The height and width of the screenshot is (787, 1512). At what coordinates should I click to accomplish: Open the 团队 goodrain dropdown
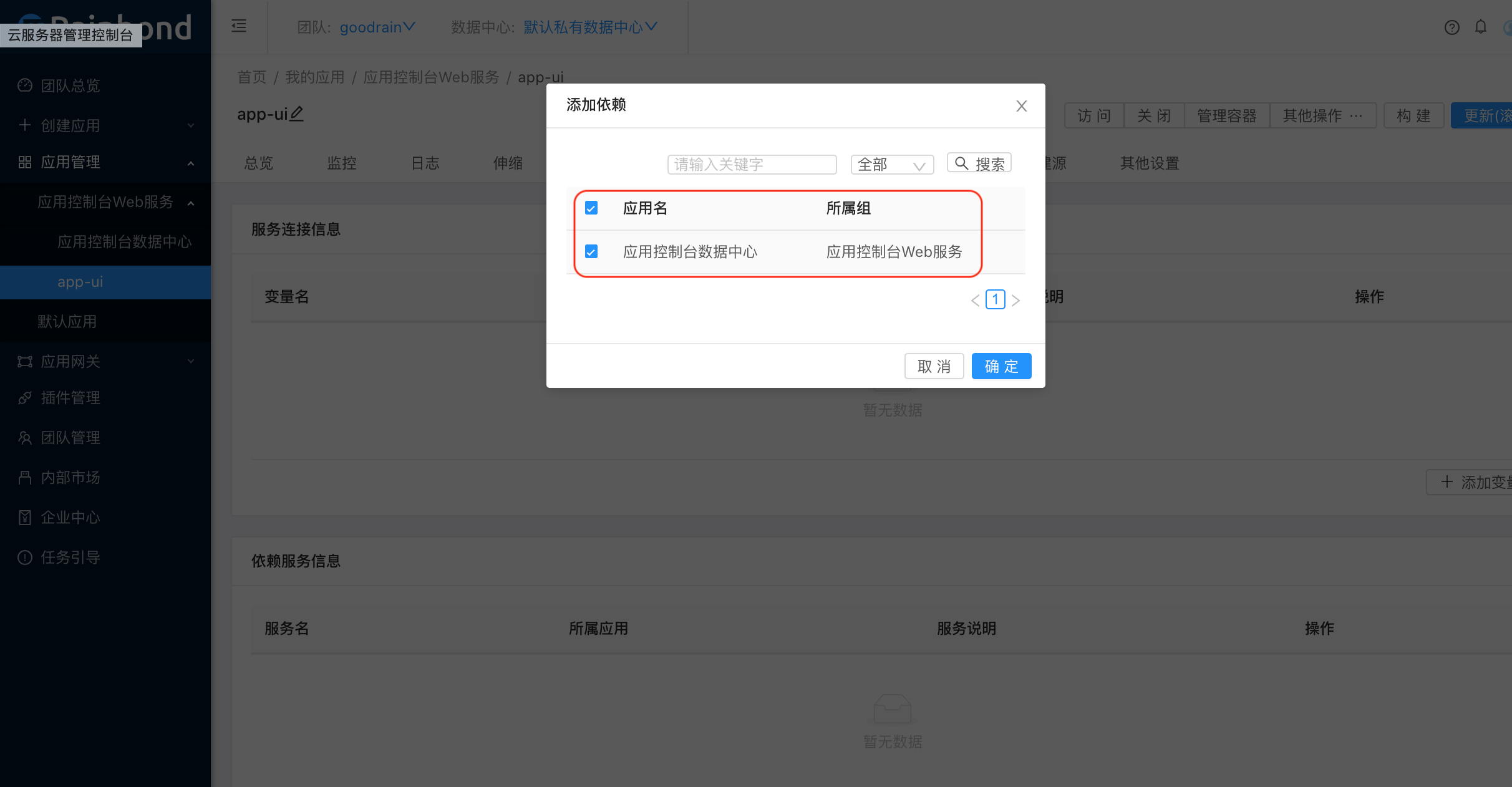coord(377,27)
